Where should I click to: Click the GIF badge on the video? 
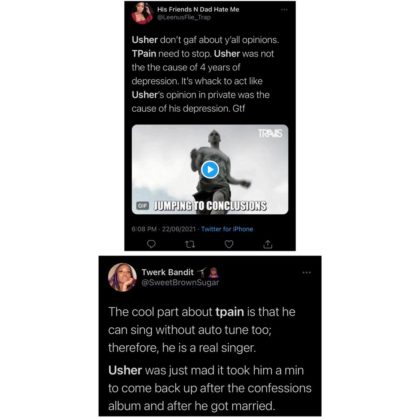tap(142, 206)
